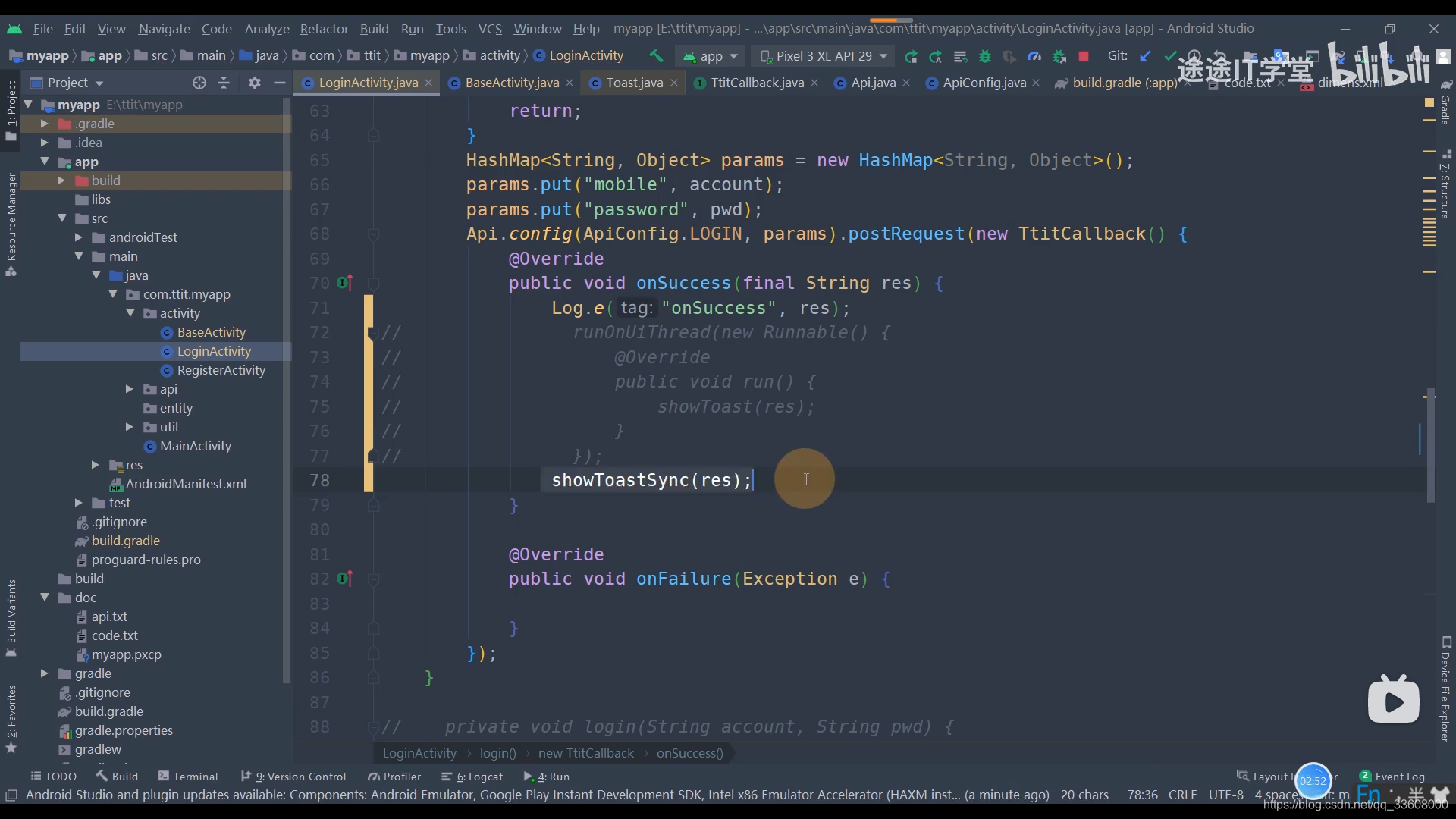
Task: Select the Build.gradle menu item
Action: pyautogui.click(x=126, y=540)
